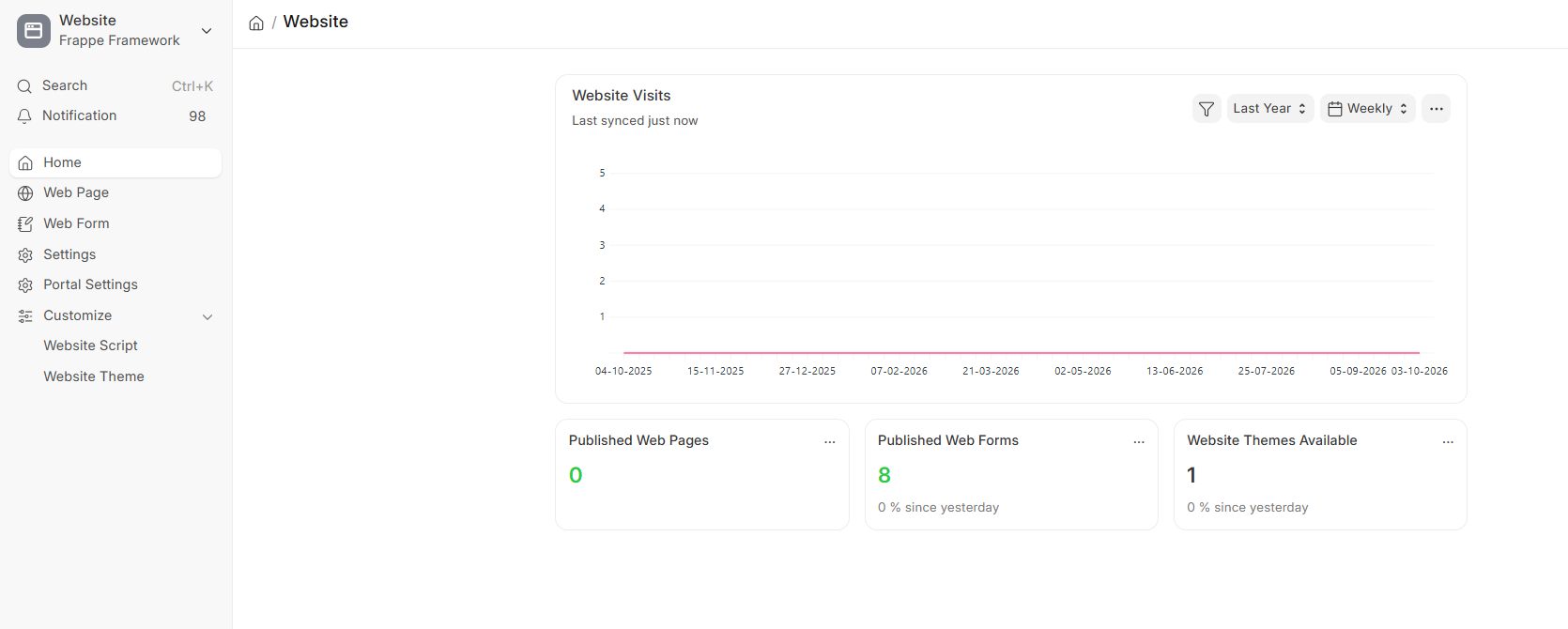Viewport: 1568px width, 629px height.
Task: Click the Website app logo icon
Action: pos(34,31)
